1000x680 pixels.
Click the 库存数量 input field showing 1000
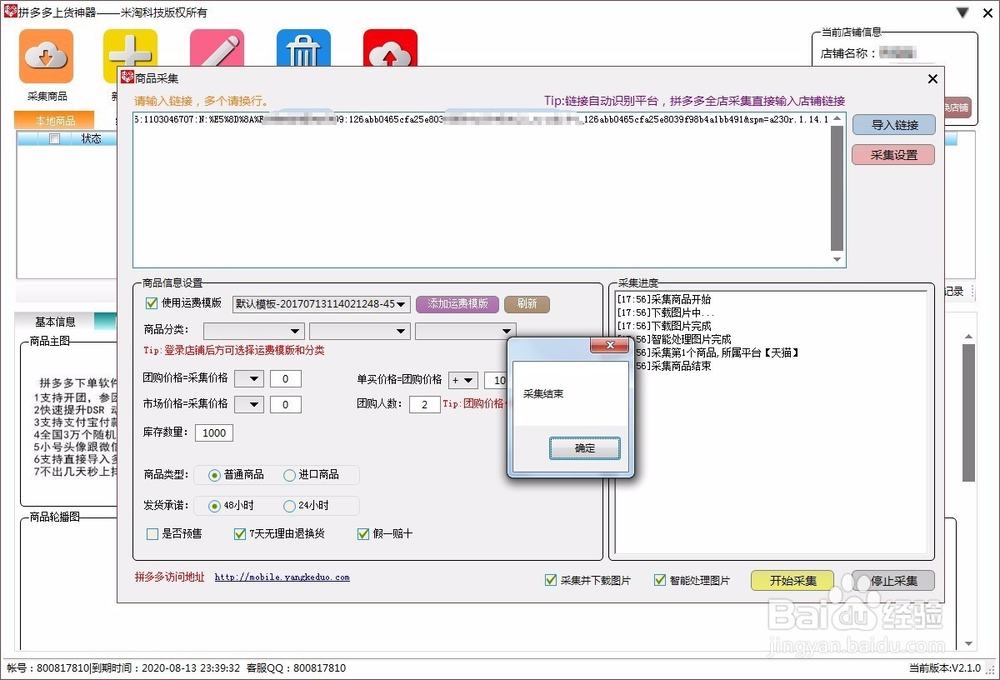(x=214, y=433)
